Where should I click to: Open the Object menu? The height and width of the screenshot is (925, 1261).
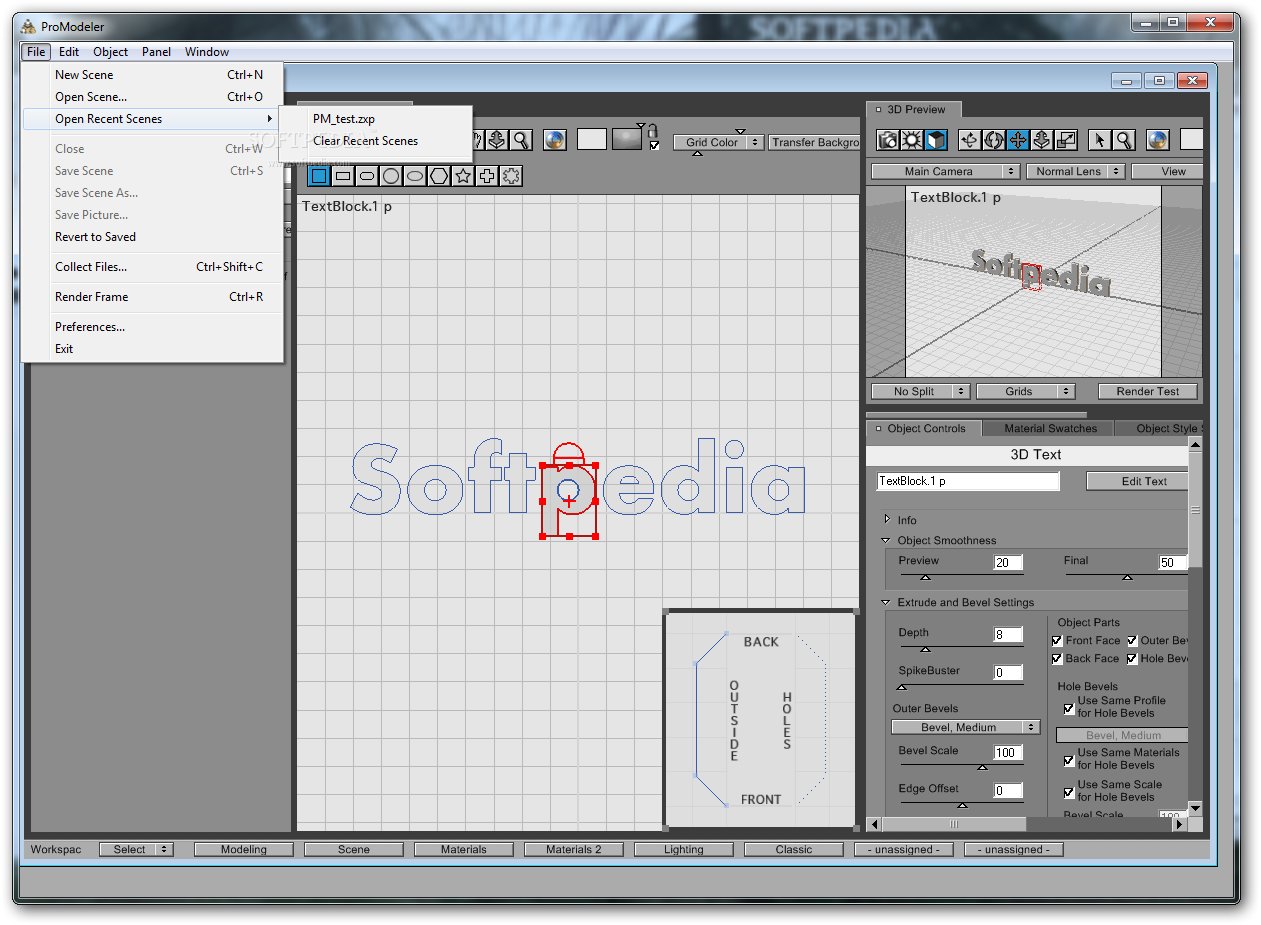[x=110, y=52]
